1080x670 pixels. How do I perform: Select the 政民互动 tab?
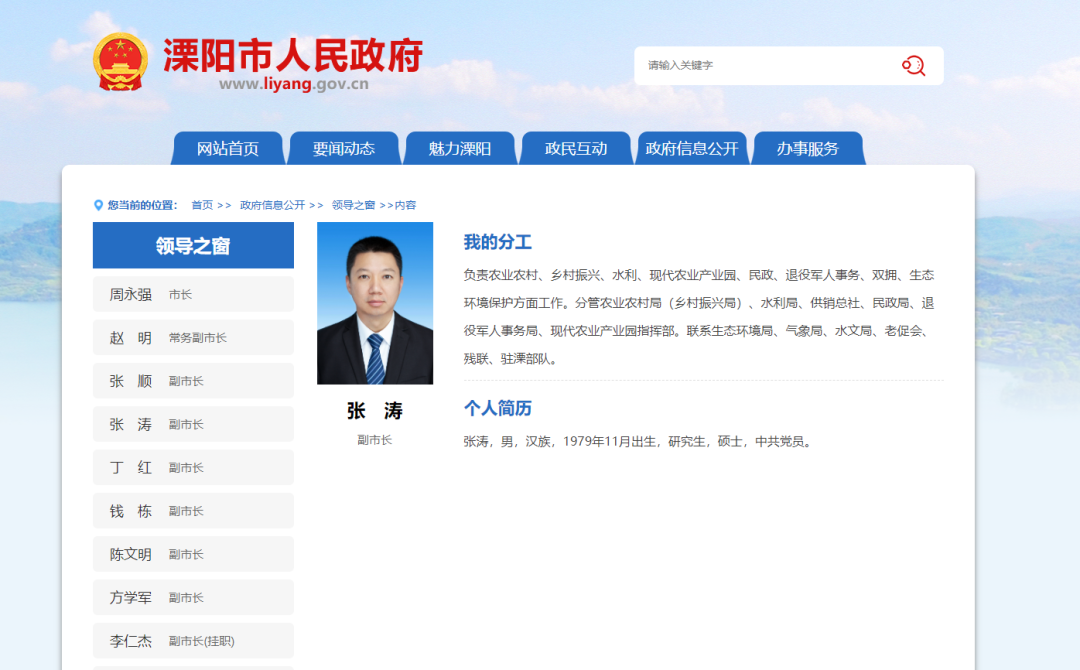pos(576,147)
